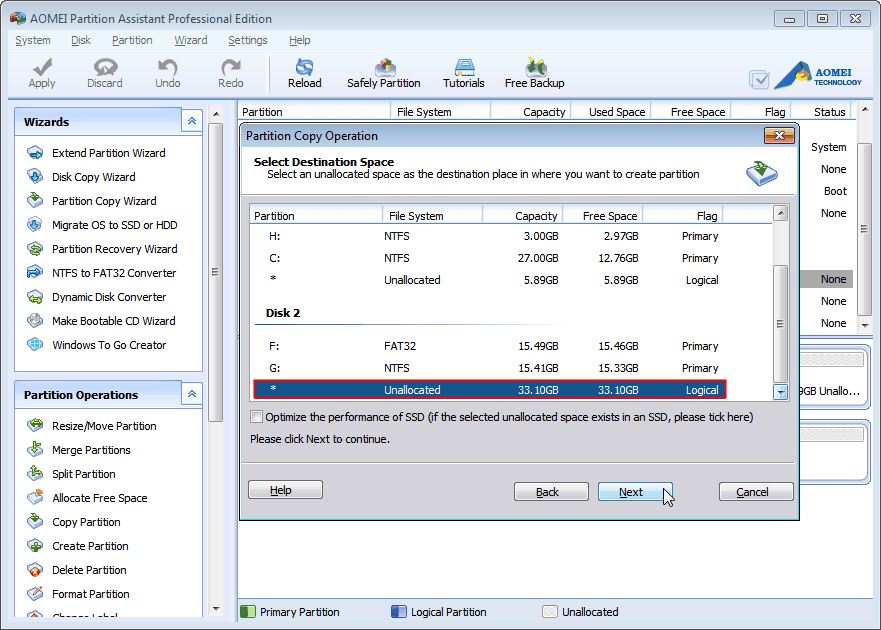Click the Back button
This screenshot has width=881, height=630.
[551, 489]
